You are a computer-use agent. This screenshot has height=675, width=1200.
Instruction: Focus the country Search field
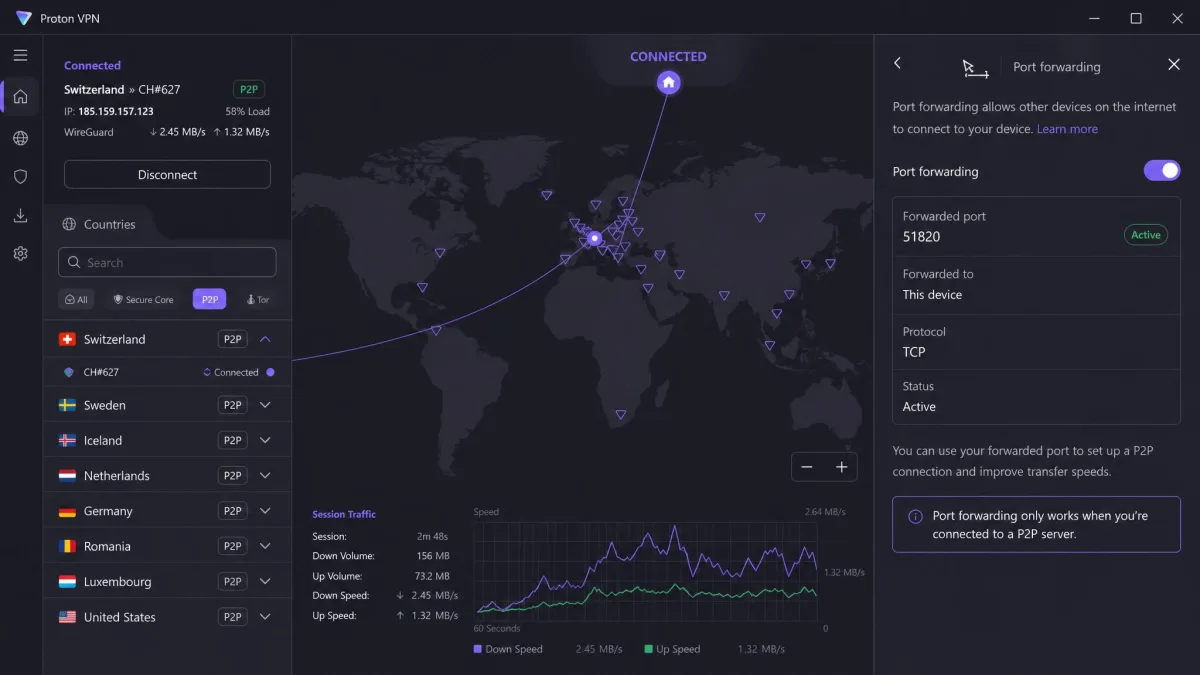[168, 262]
